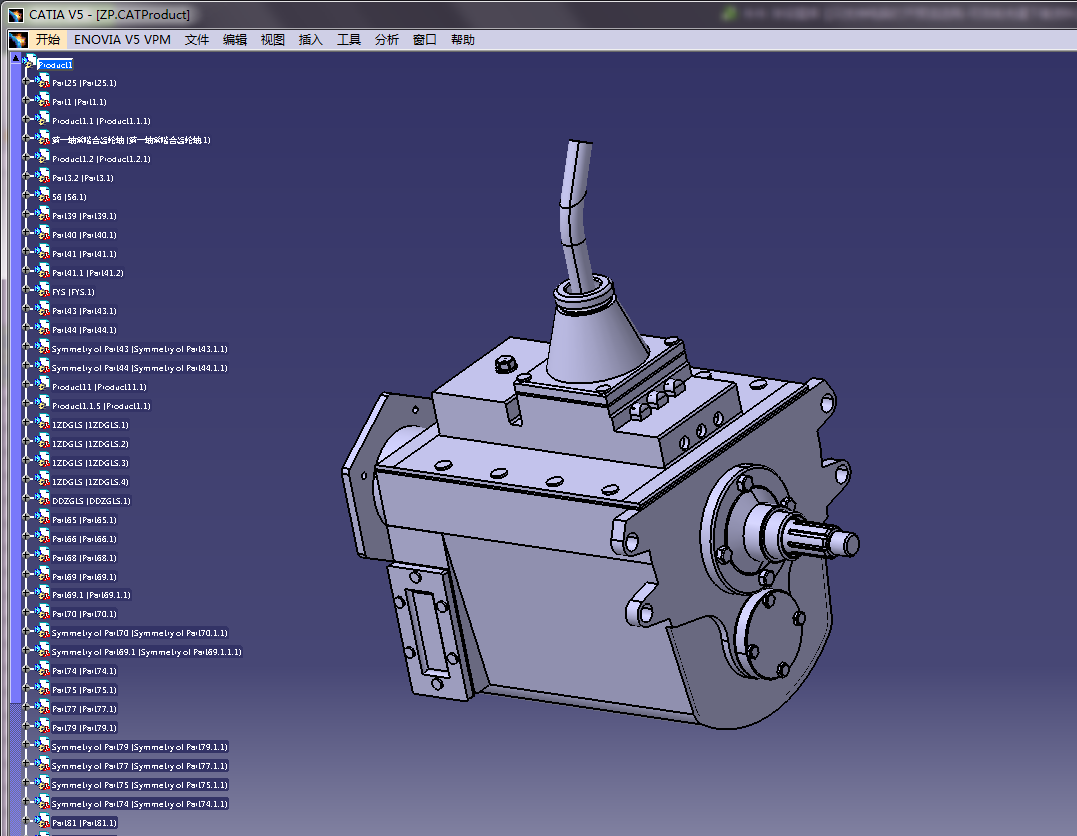Click the Part70 (Part70.1) node icon

(43, 613)
